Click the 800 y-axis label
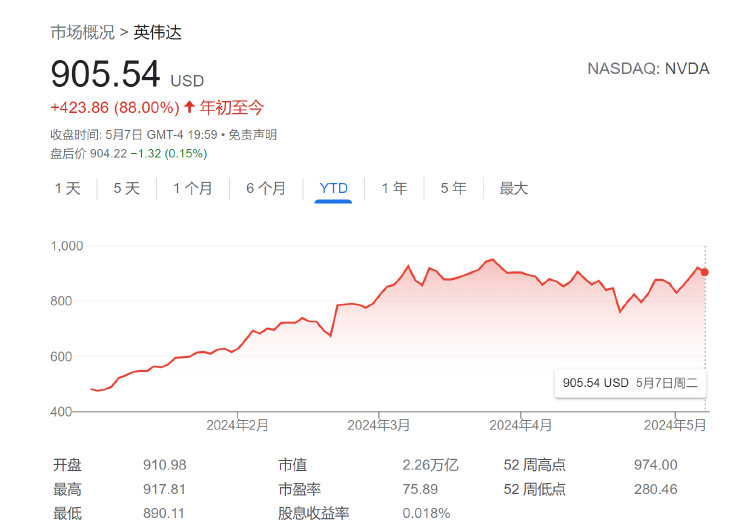This screenshot has width=750, height=529. 61,301
